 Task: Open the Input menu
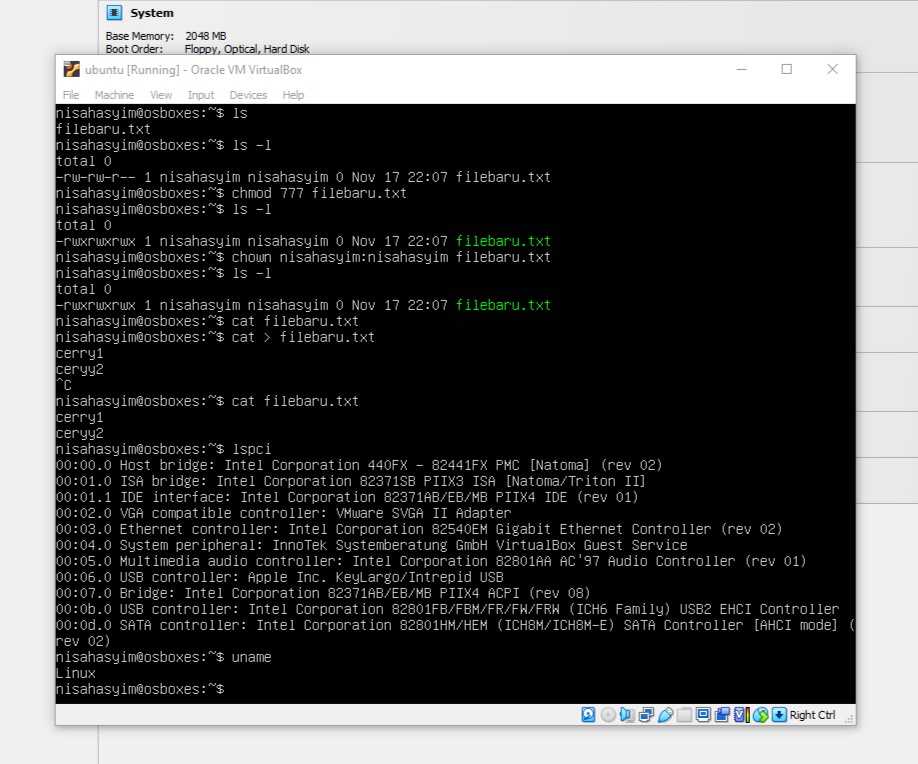tap(201, 95)
